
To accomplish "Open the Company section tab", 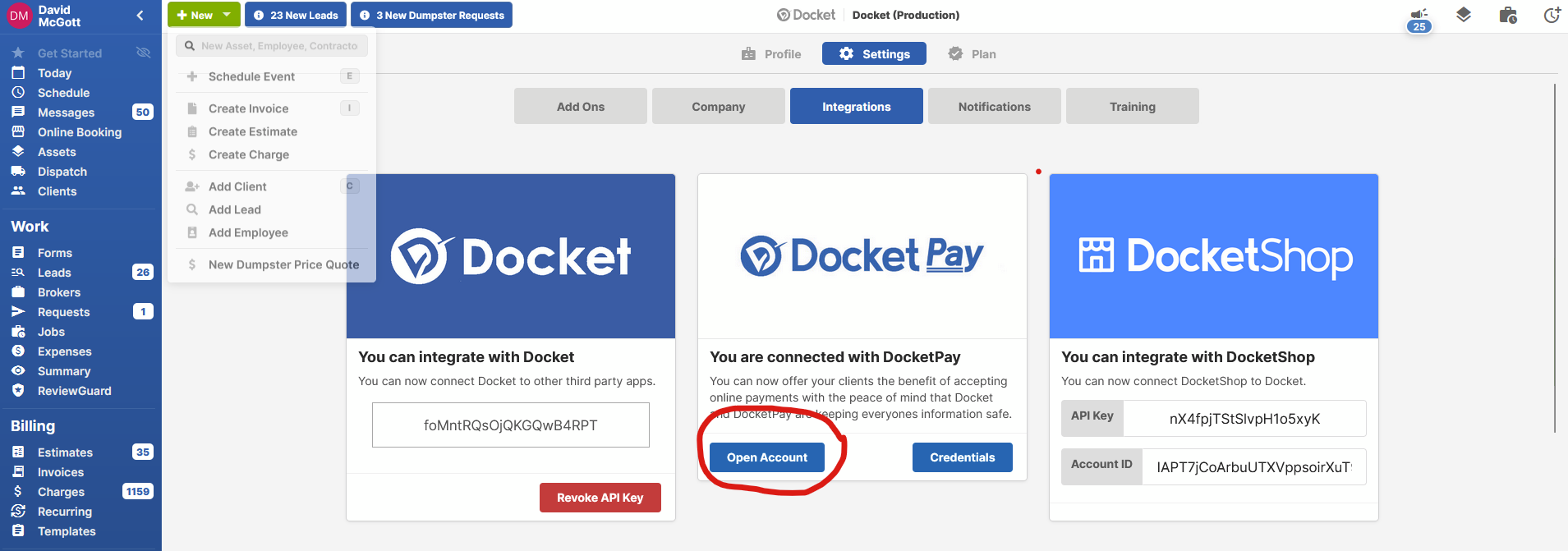I will (x=719, y=106).
